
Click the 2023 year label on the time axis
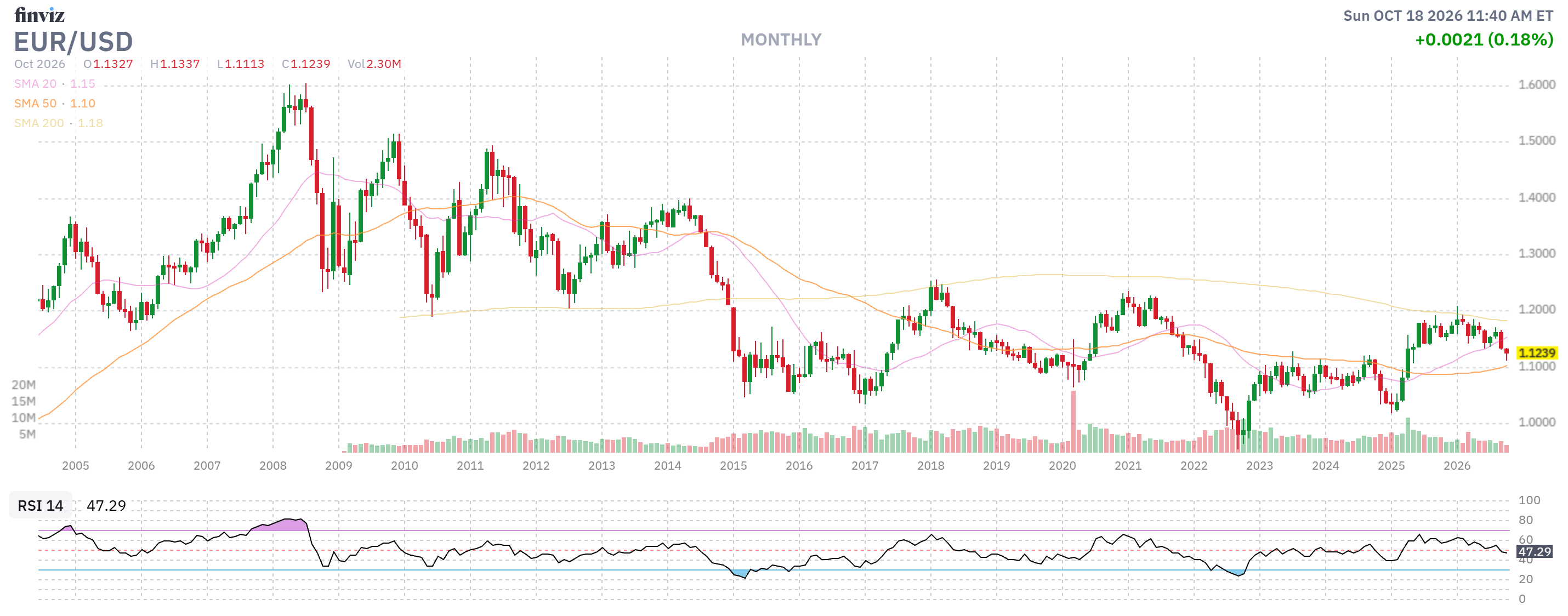(1259, 466)
